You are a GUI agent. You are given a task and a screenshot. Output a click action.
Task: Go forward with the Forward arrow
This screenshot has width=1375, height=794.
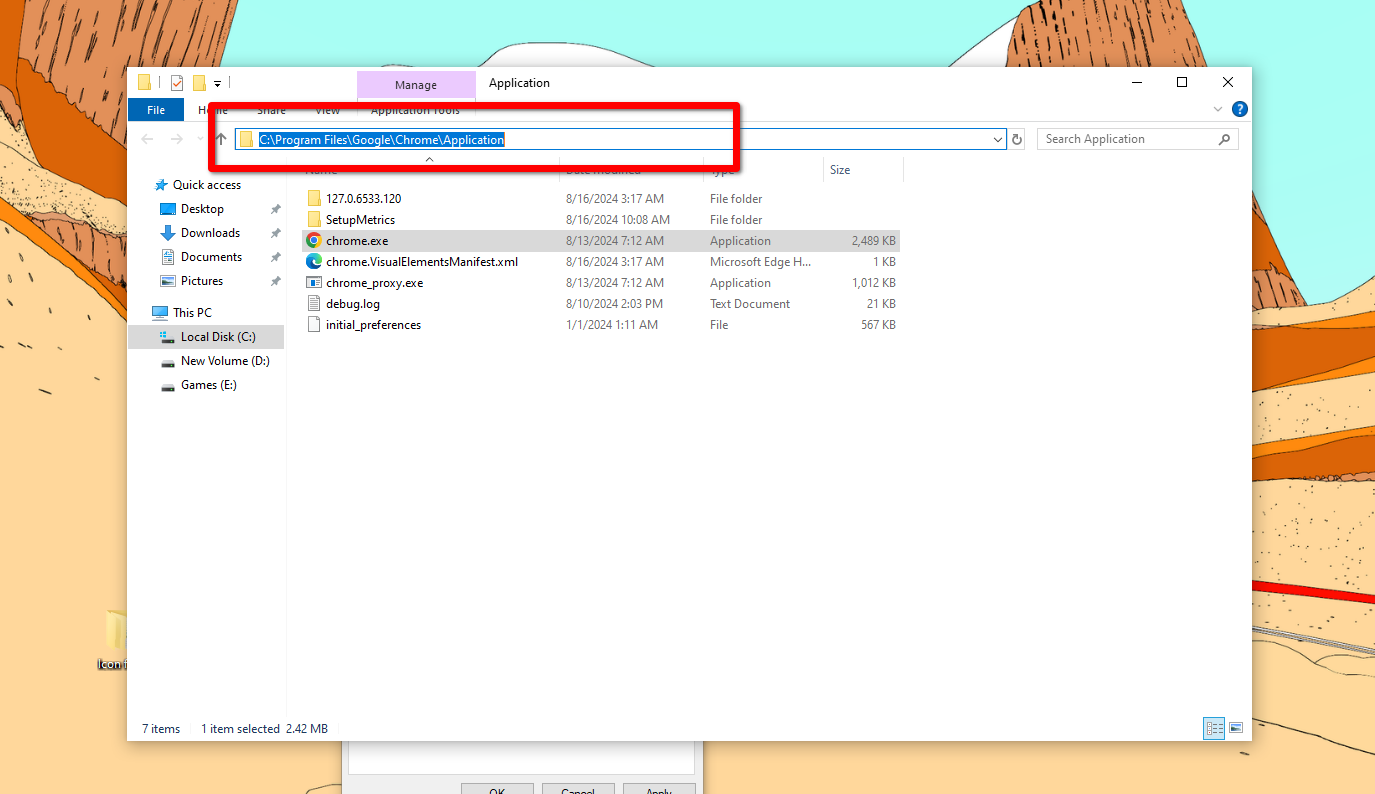point(177,139)
